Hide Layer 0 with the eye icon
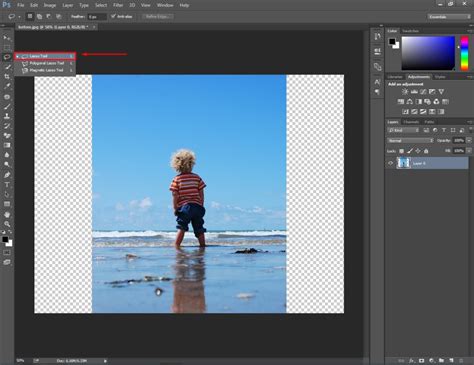The image size is (474, 365). pos(390,163)
